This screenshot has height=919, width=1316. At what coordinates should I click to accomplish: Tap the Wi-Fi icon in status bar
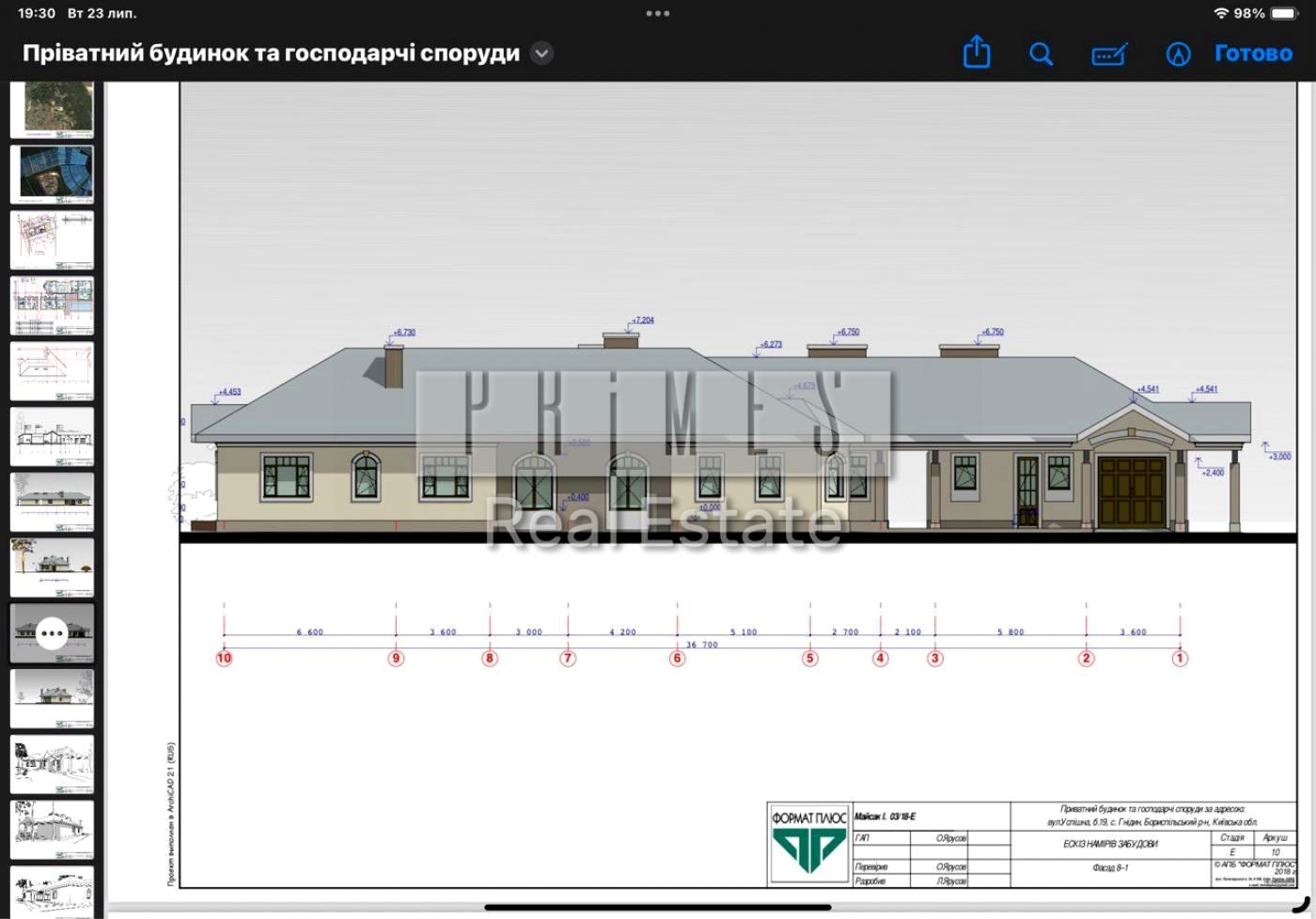[x=1221, y=13]
